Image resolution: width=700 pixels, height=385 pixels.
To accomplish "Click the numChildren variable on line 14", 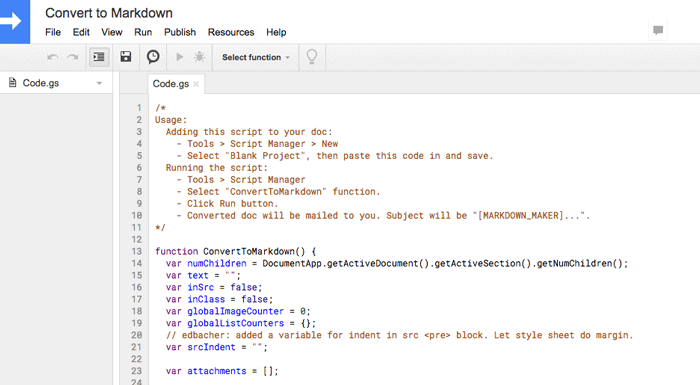I will point(217,264).
